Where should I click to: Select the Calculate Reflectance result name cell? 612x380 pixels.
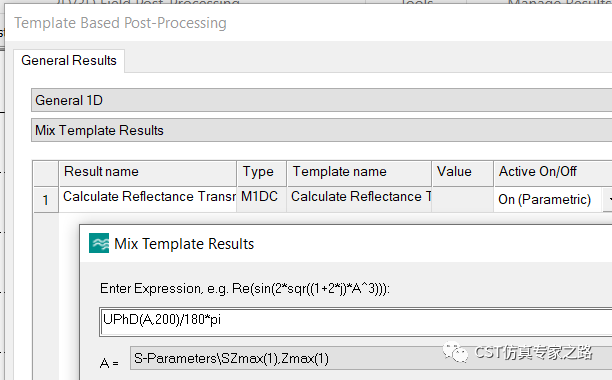click(x=148, y=199)
